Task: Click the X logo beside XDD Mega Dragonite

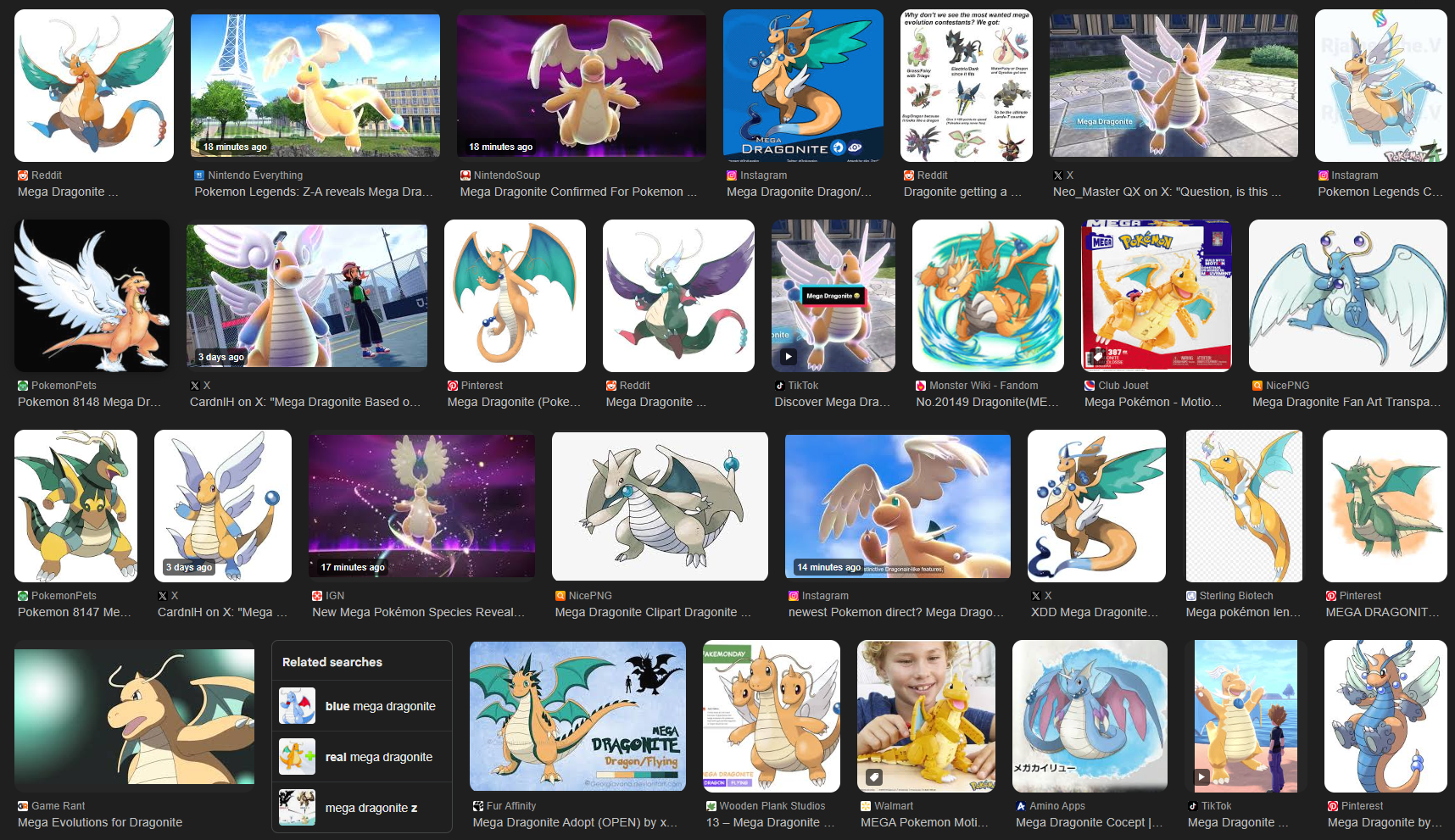Action: [x=1036, y=596]
